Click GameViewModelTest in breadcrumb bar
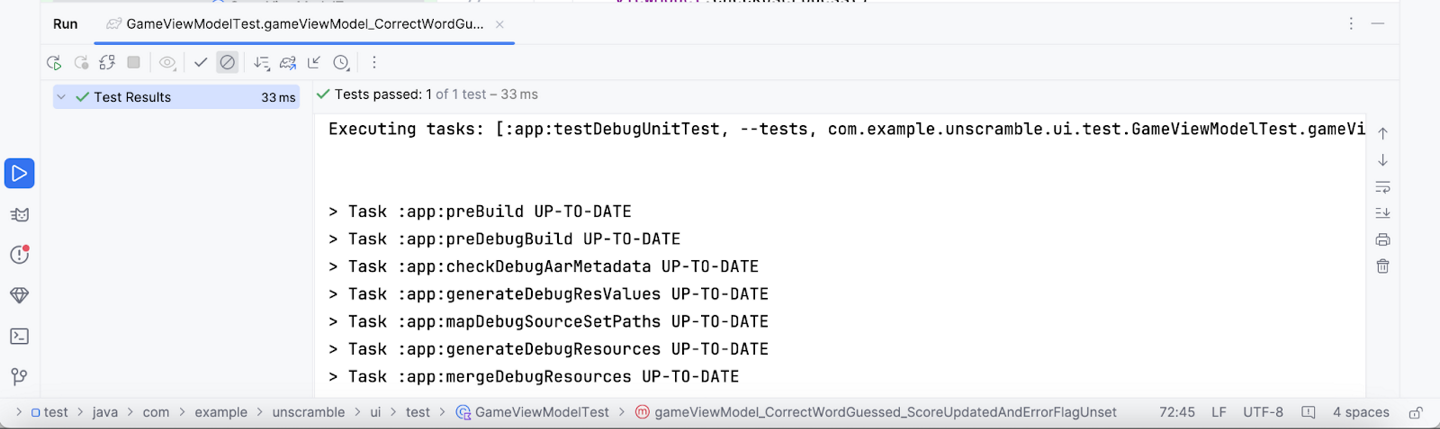The width and height of the screenshot is (1440, 429). (541, 412)
